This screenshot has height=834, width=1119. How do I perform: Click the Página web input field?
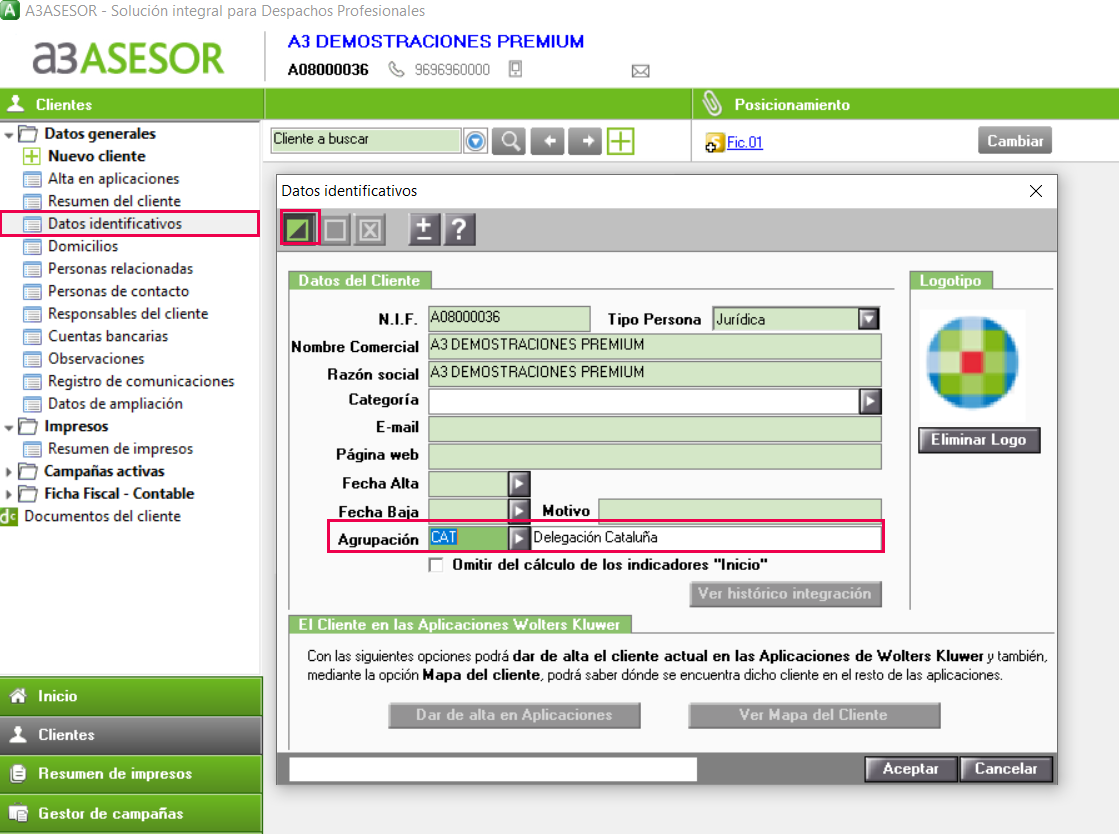654,457
